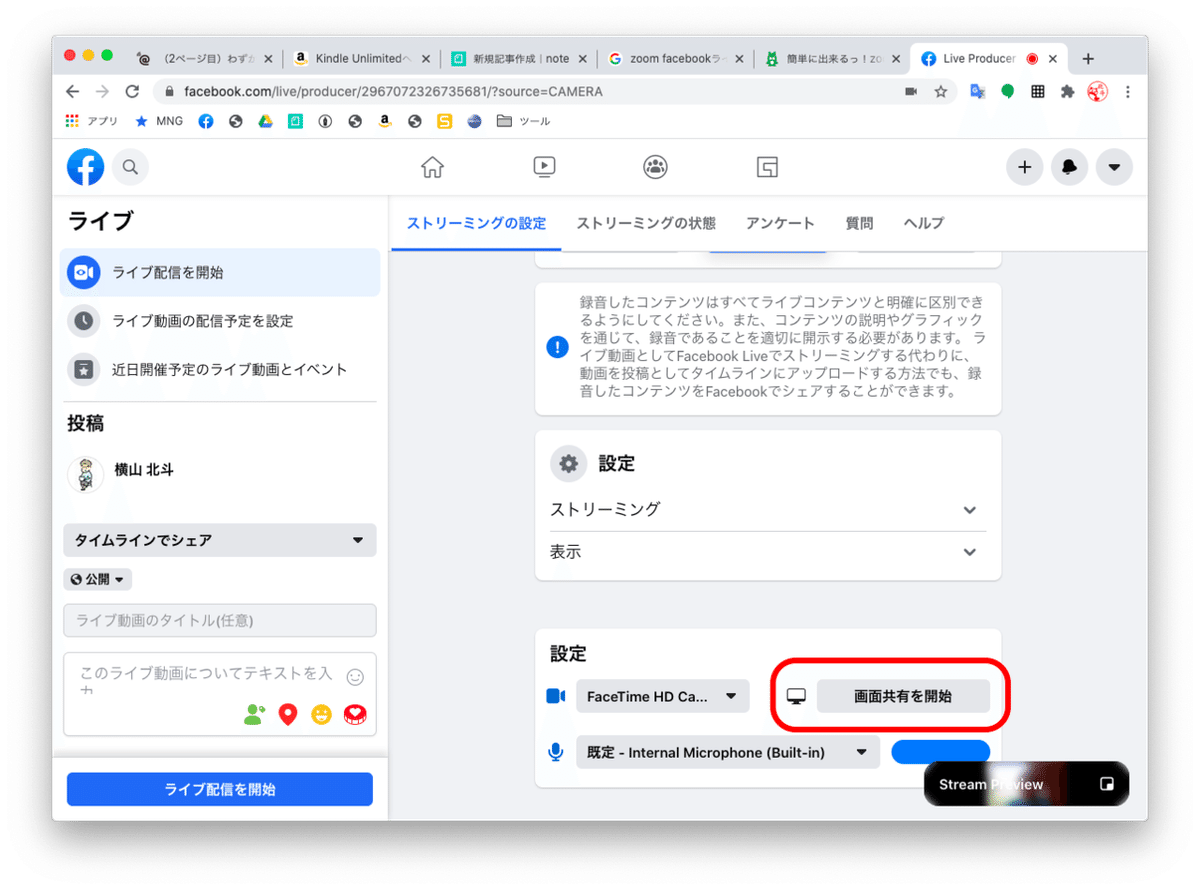Switch to the ストリーミングの状態 tab
The image size is (1200, 890).
645,223
